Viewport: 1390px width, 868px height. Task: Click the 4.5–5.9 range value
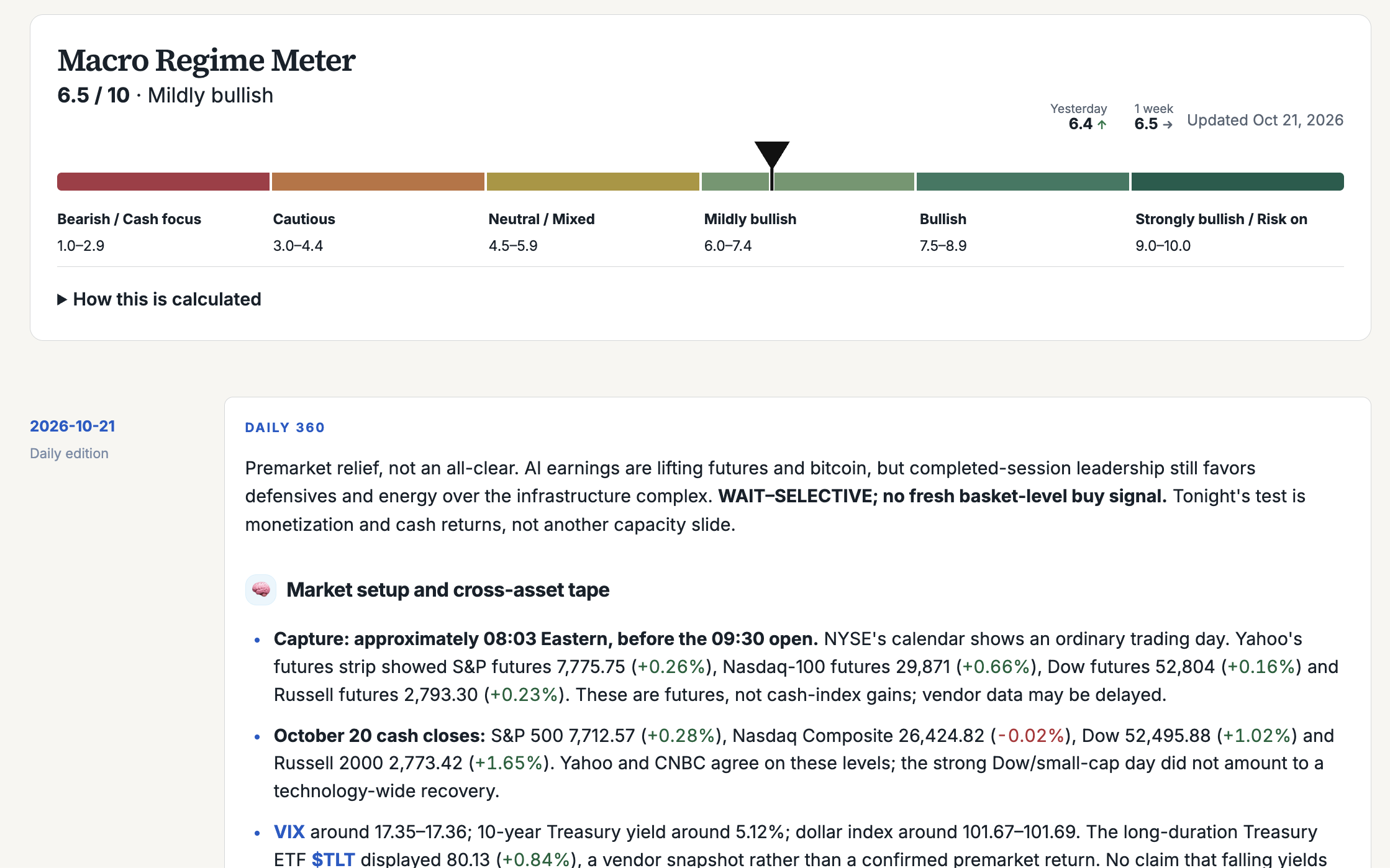pyautogui.click(x=513, y=246)
